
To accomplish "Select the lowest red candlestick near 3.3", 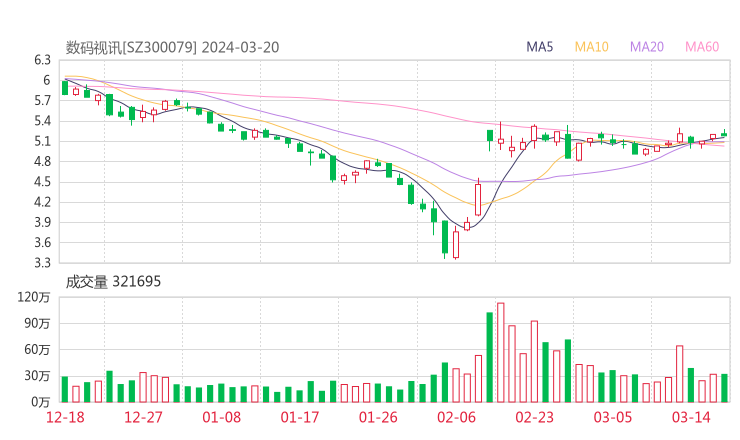I will pos(456,245).
